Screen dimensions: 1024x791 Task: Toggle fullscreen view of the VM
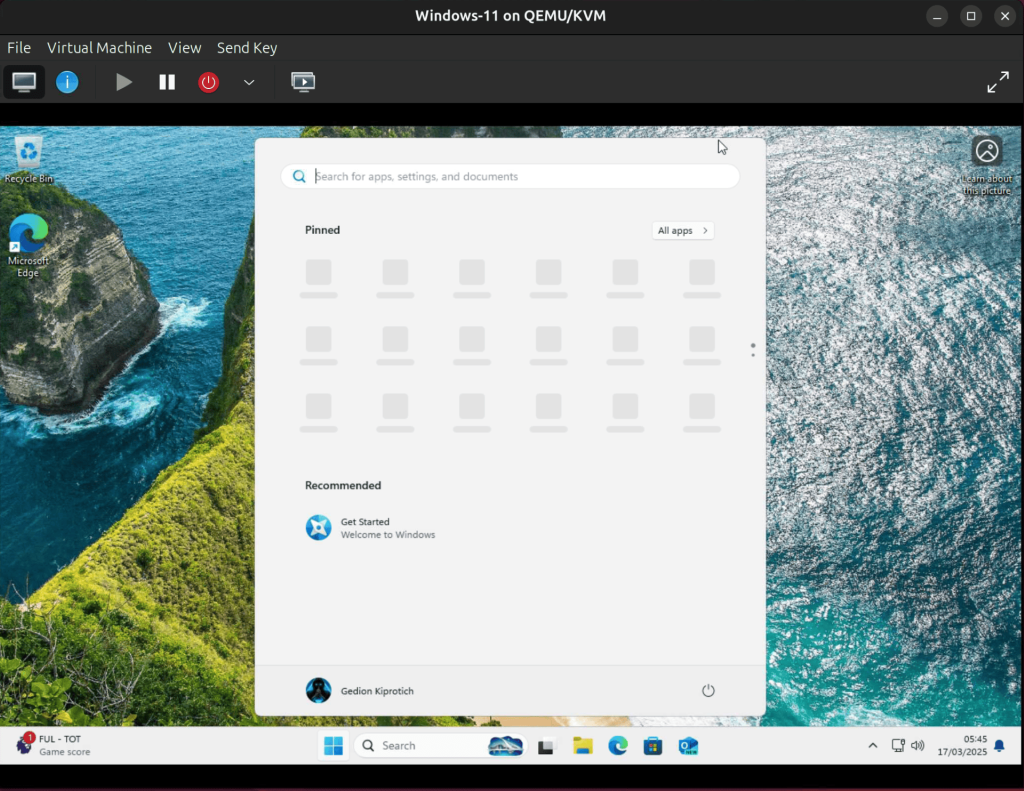click(x=998, y=82)
